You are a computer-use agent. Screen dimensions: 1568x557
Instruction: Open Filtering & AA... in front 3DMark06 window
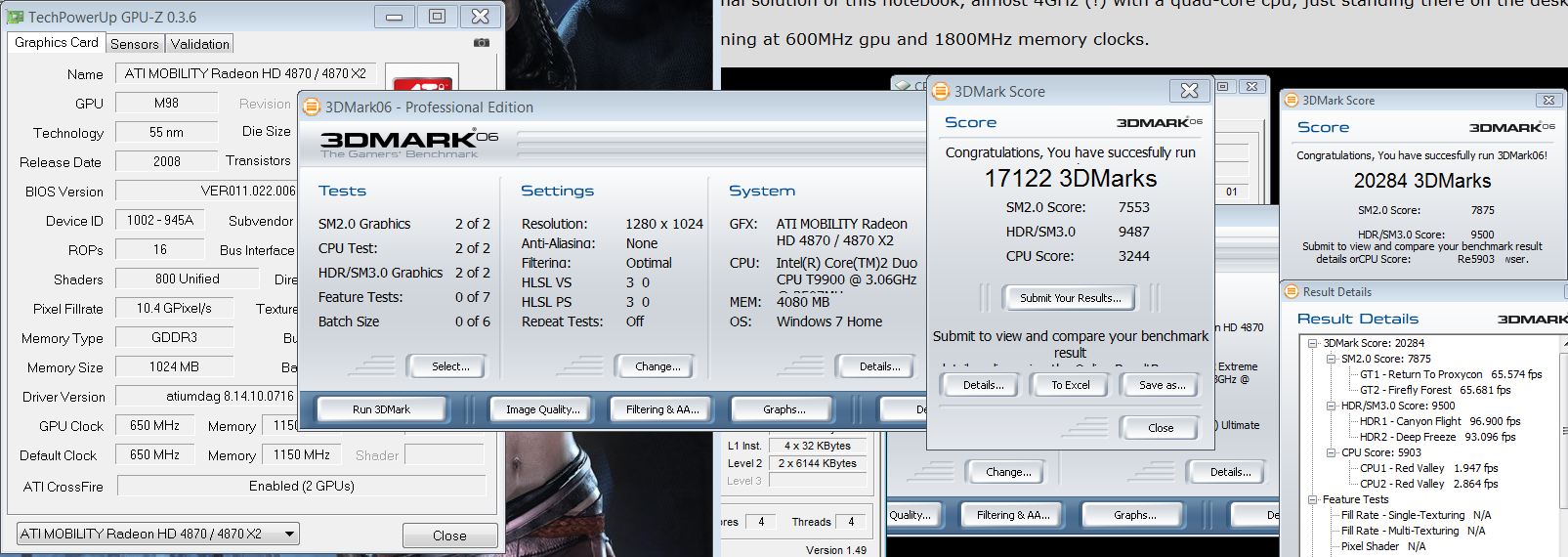[x=662, y=409]
